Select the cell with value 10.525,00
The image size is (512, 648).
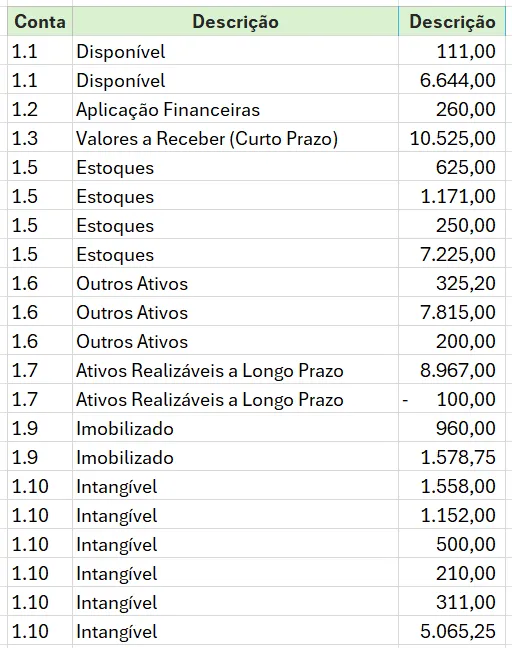452,137
